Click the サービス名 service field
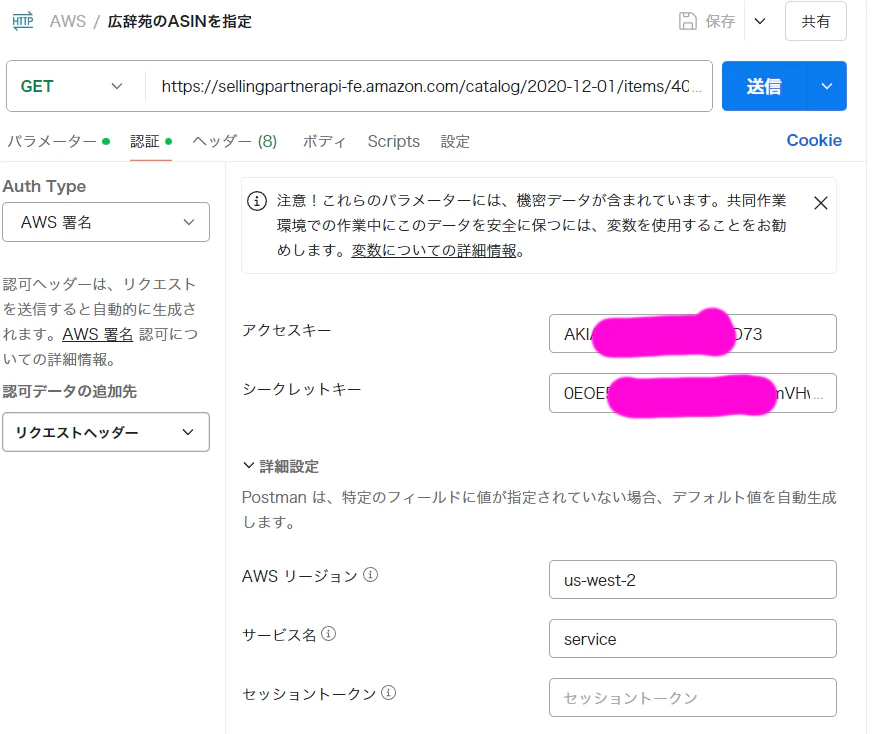The width and height of the screenshot is (874, 734). click(692, 639)
